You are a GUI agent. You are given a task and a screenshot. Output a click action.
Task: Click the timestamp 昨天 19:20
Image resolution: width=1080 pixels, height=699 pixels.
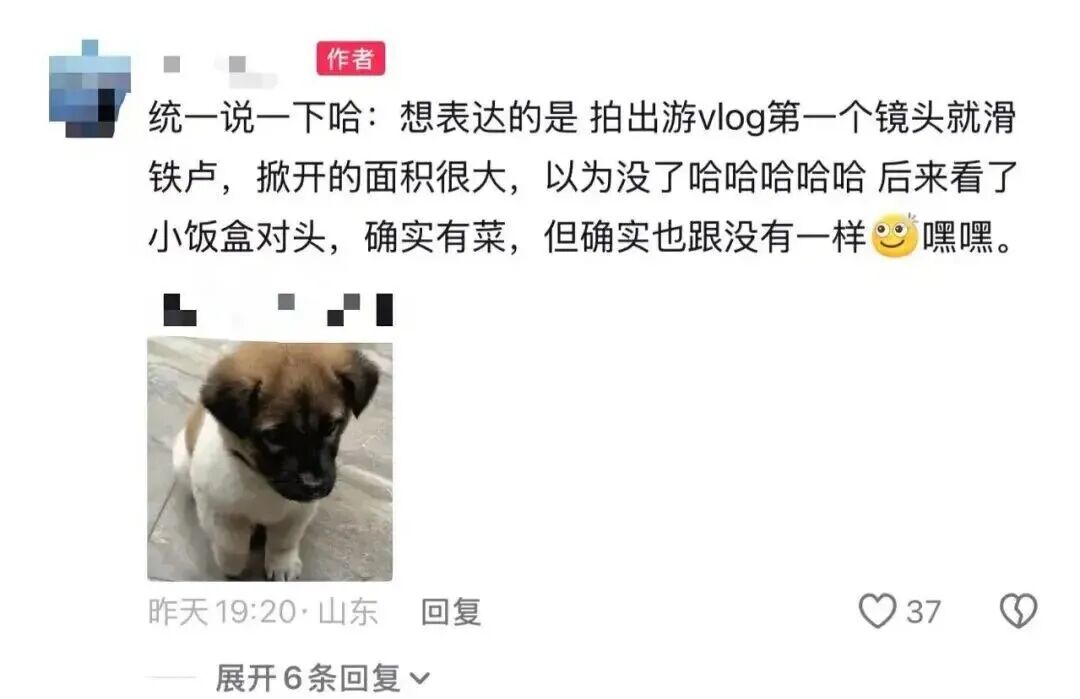pyautogui.click(x=222, y=612)
